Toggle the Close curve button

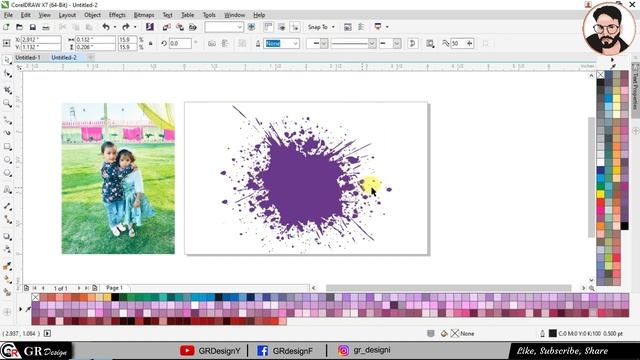[x=413, y=43]
